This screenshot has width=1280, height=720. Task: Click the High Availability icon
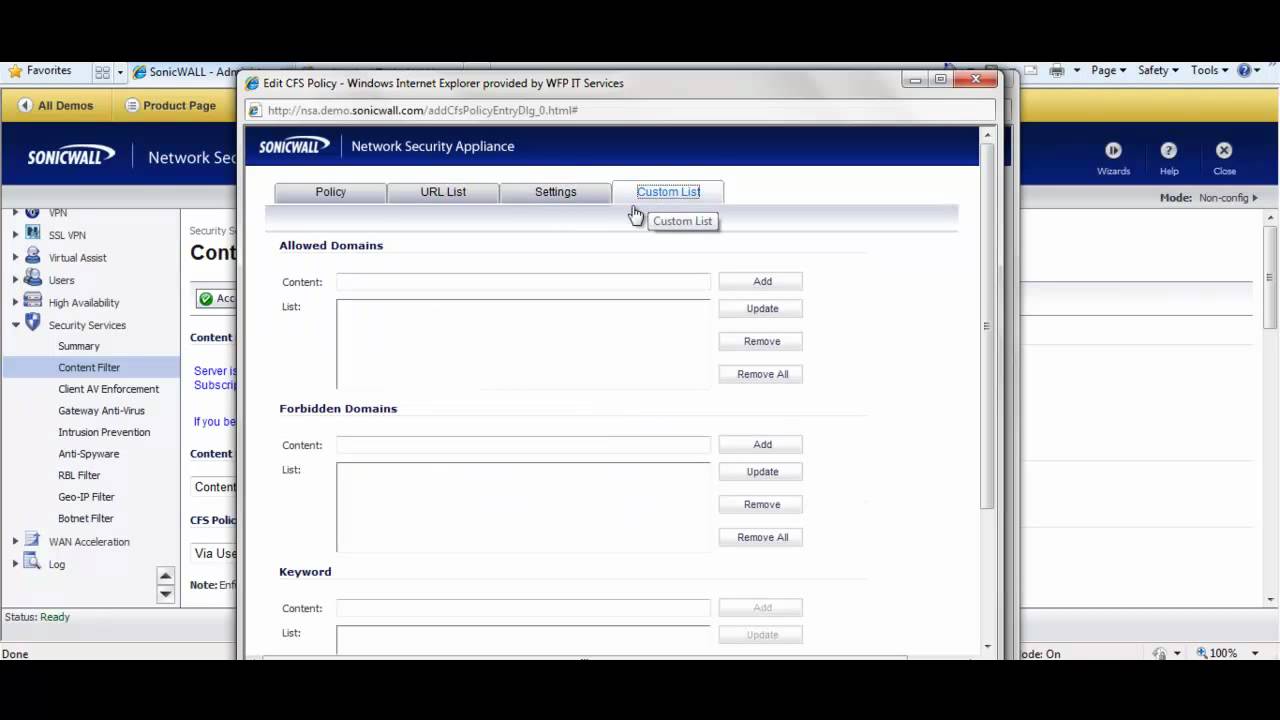(x=33, y=302)
